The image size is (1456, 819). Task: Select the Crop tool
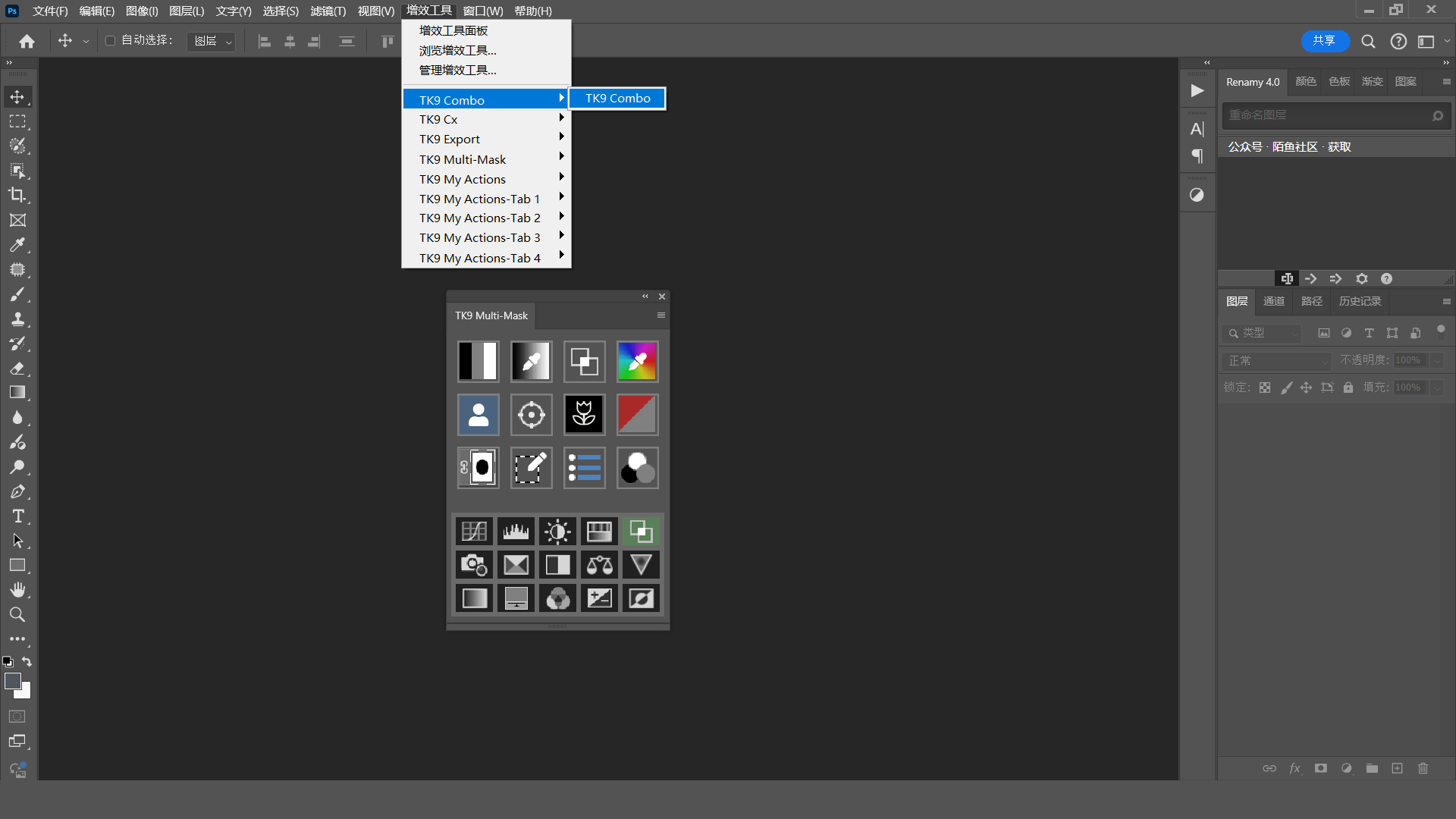tap(17, 195)
